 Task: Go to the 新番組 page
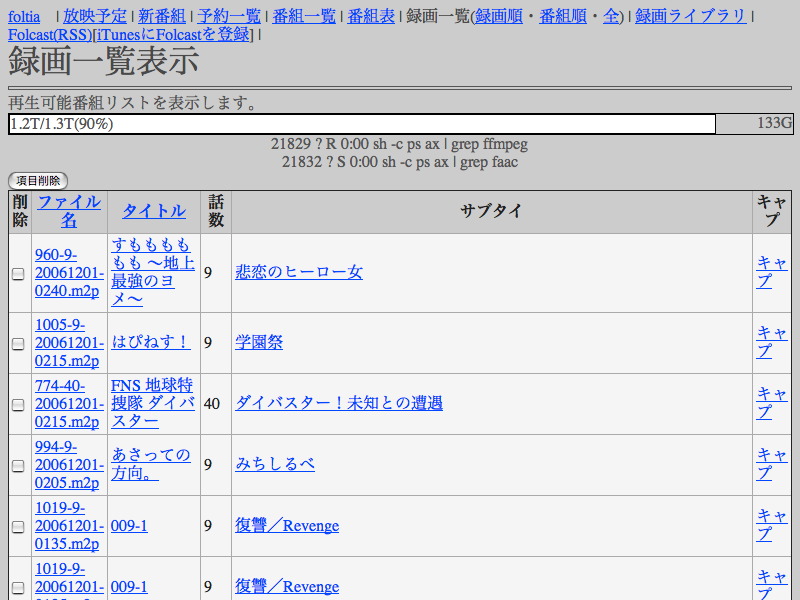point(161,16)
